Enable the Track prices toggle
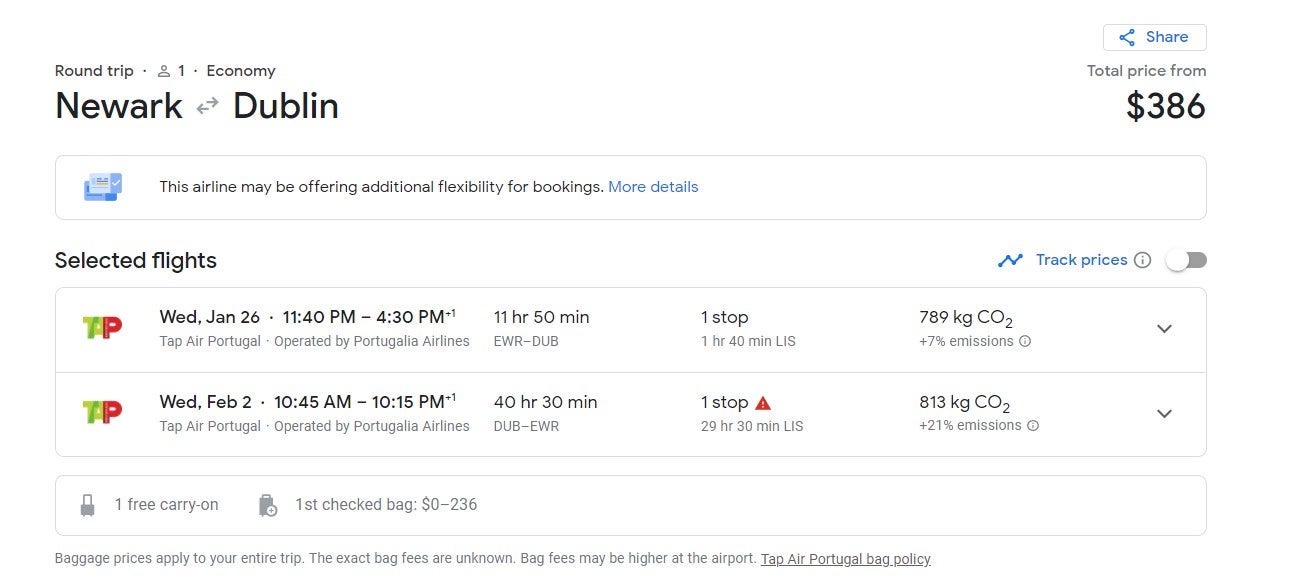Screen dimensions: 1293x588 (x=1186, y=260)
